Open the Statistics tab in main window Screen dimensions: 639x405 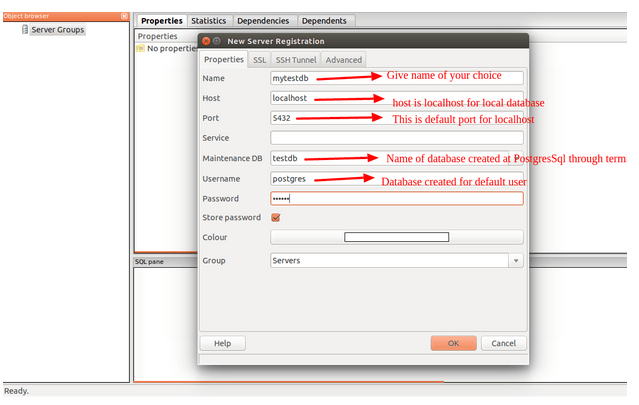209,21
